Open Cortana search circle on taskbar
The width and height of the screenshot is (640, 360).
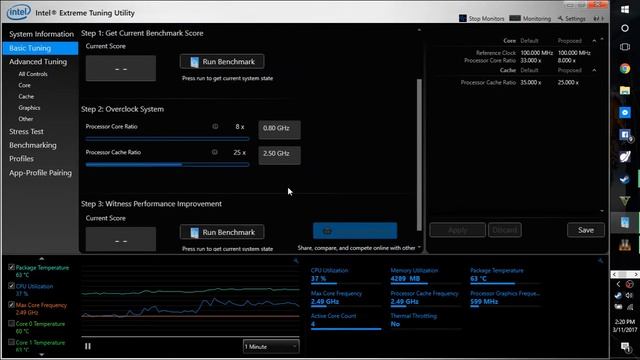point(625,28)
